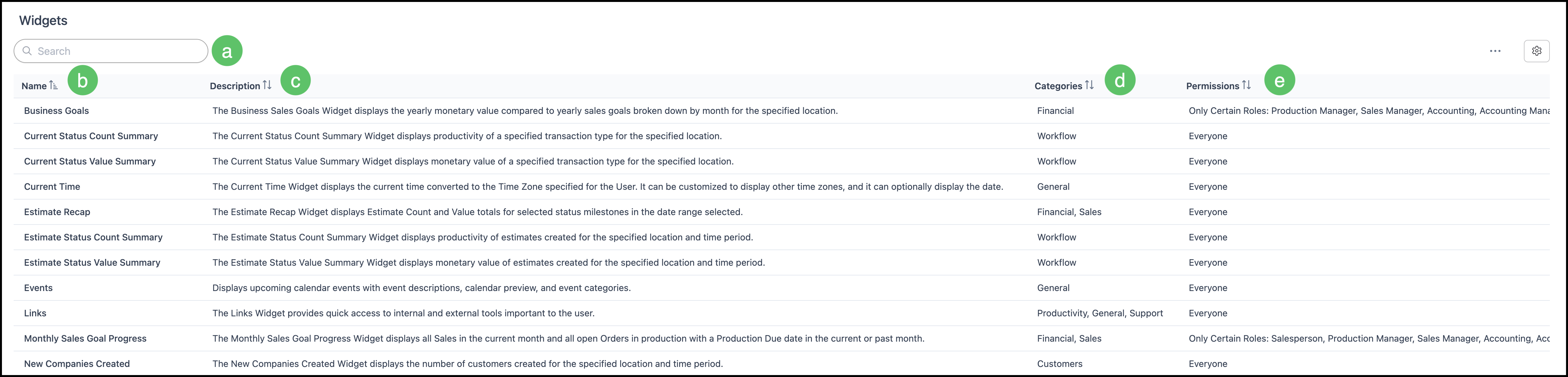
Task: Focus the Search widgets field
Action: (x=111, y=51)
